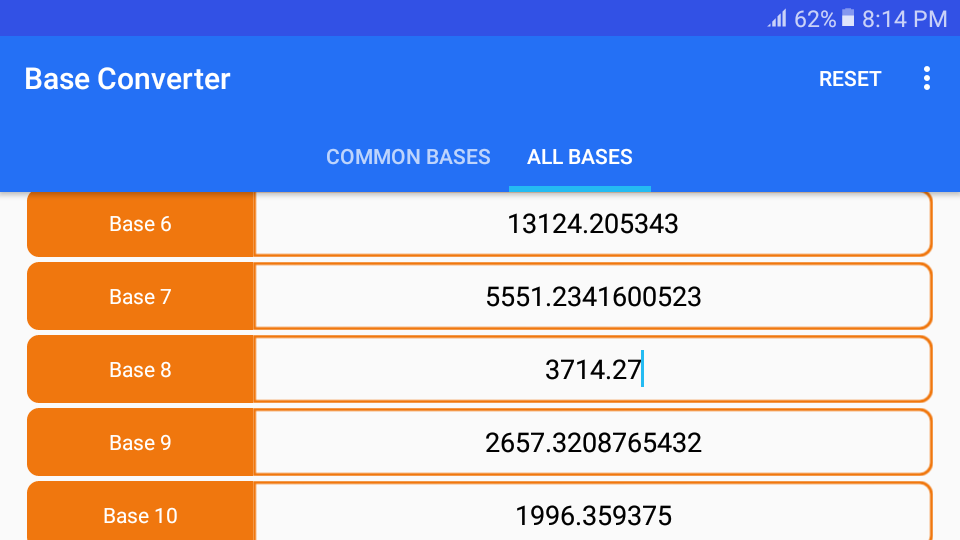Screen dimensions: 960x540
Task: Tap the signal strength status icon
Action: click(x=777, y=19)
